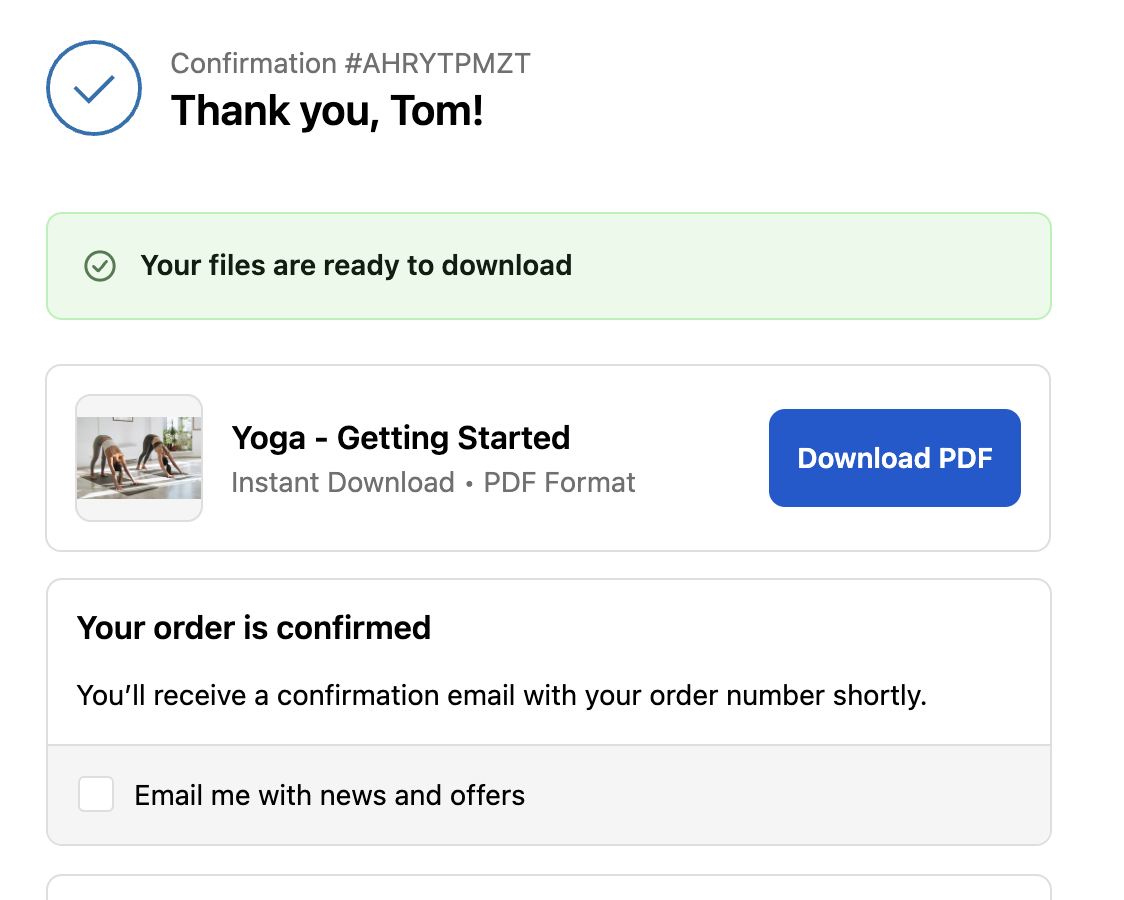Open the "Yoga - Getting Started" product title
This screenshot has width=1124, height=900.
400,438
